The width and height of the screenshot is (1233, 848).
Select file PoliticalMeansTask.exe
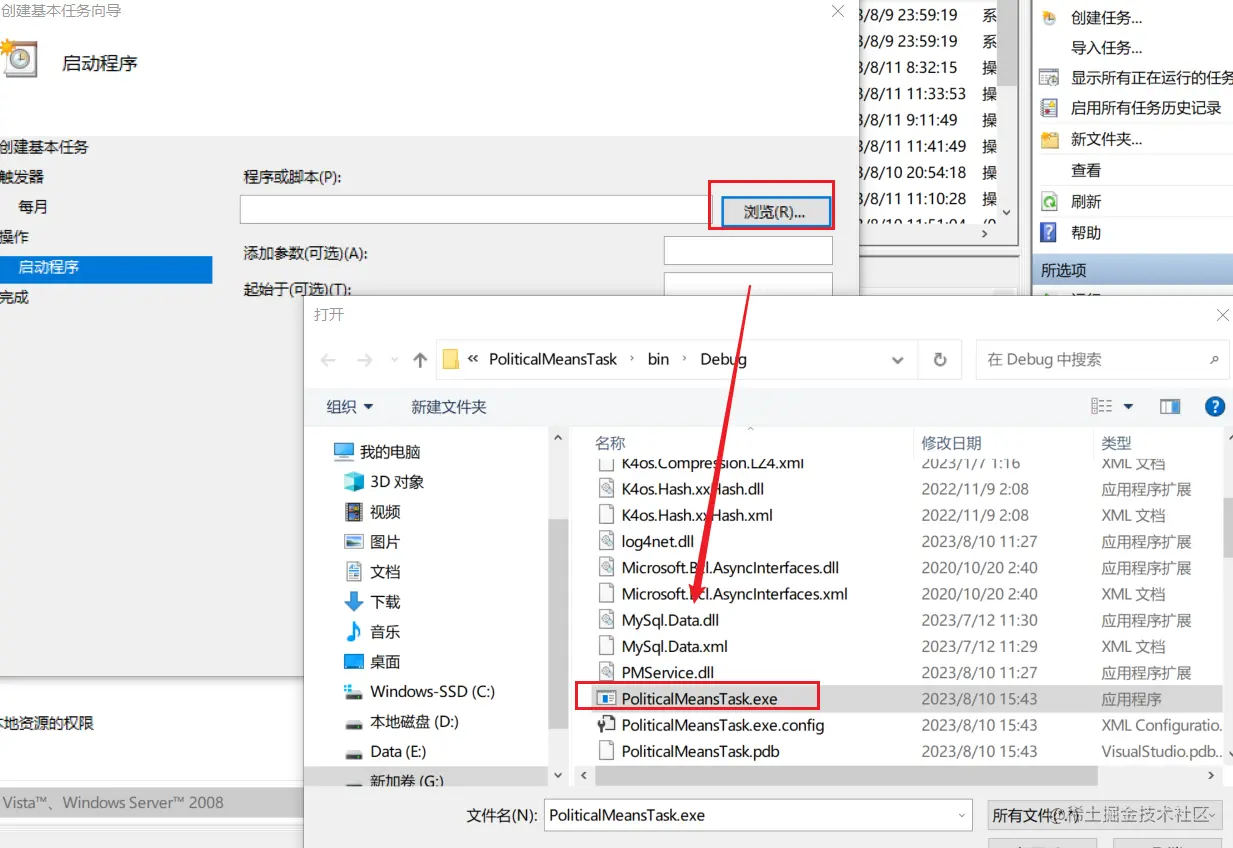699,698
